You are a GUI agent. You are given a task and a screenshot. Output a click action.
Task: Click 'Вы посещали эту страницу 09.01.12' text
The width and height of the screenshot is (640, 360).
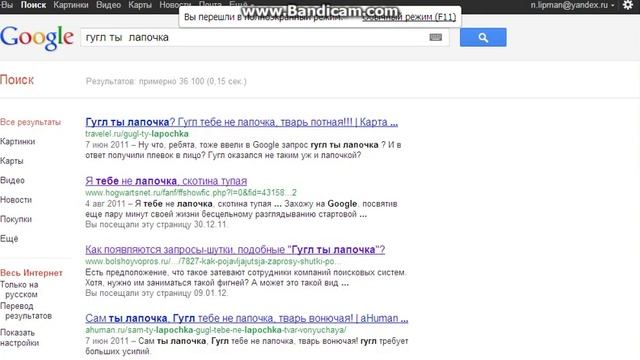click(156, 293)
